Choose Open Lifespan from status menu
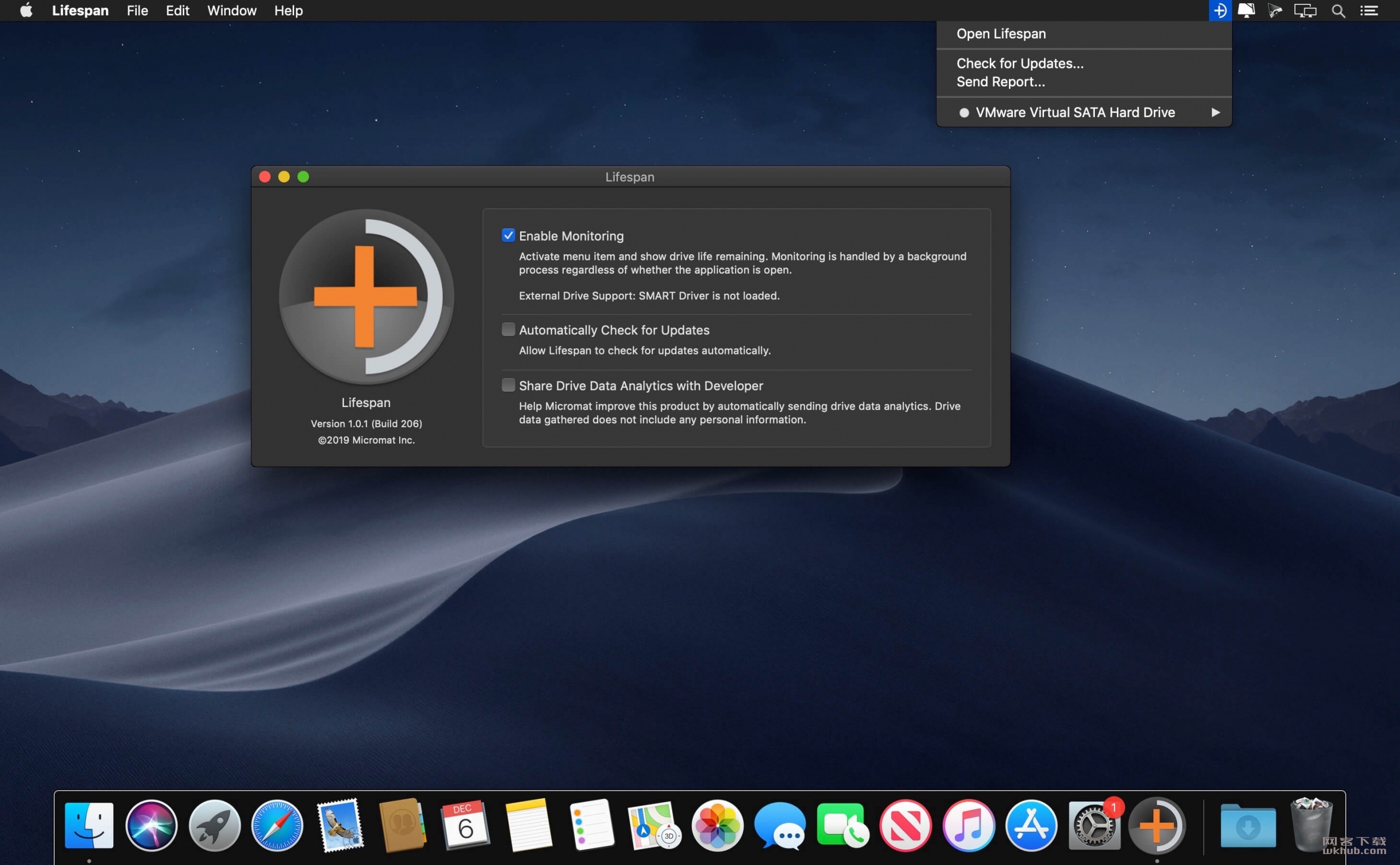This screenshot has height=865, width=1400. 1084,34
